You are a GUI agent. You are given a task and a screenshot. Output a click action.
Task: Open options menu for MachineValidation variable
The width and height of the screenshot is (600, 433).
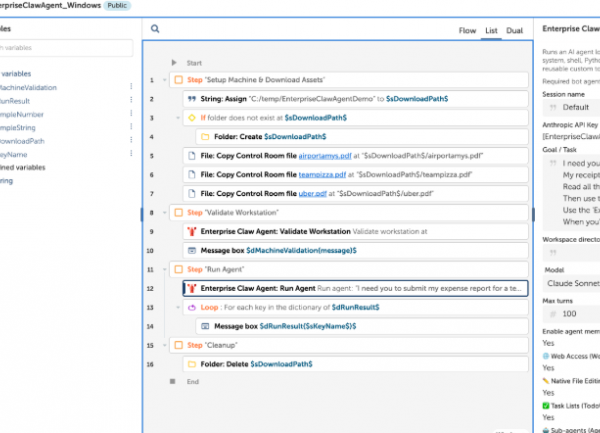click(x=131, y=86)
